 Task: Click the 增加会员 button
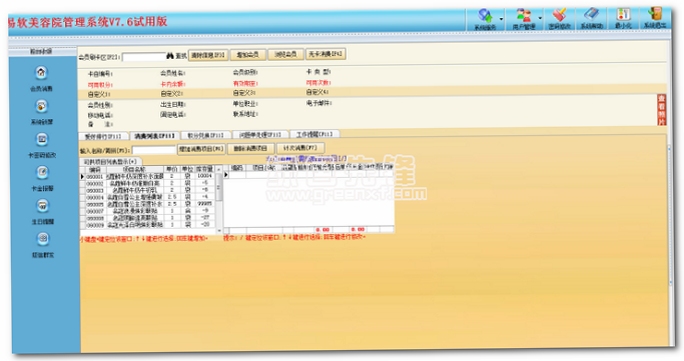pos(247,54)
